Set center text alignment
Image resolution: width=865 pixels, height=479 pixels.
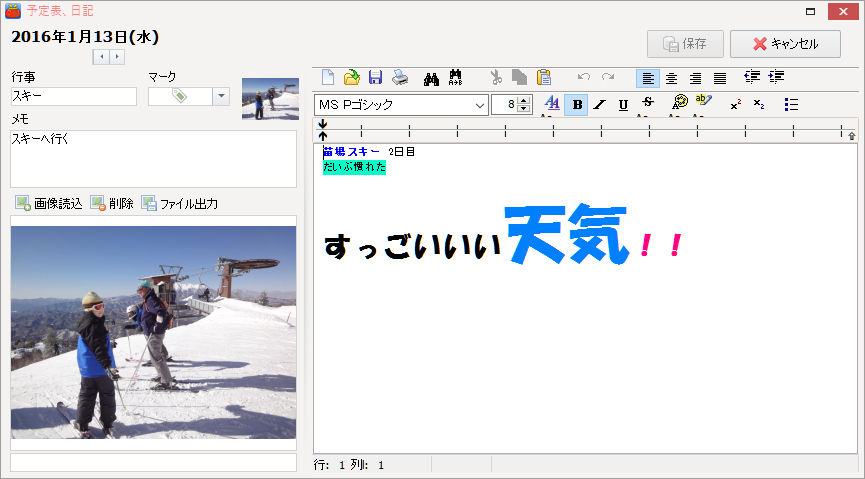(671, 78)
